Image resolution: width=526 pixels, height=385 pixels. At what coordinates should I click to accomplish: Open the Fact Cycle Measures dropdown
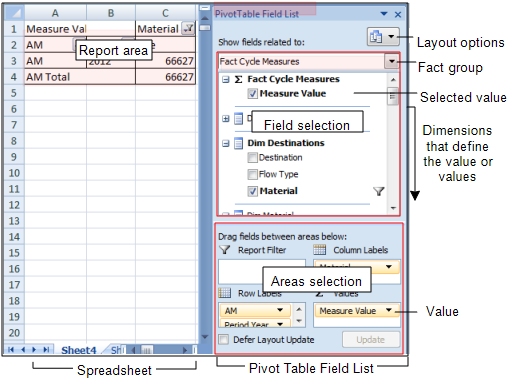[x=391, y=62]
